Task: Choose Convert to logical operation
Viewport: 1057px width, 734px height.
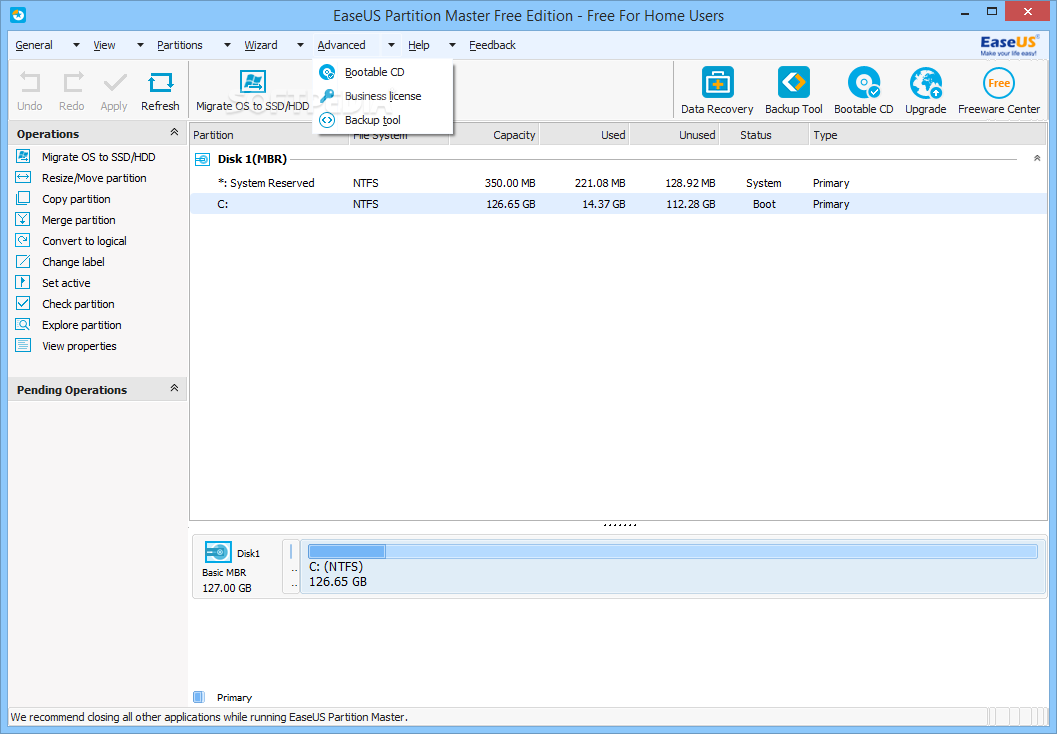Action: coord(84,241)
